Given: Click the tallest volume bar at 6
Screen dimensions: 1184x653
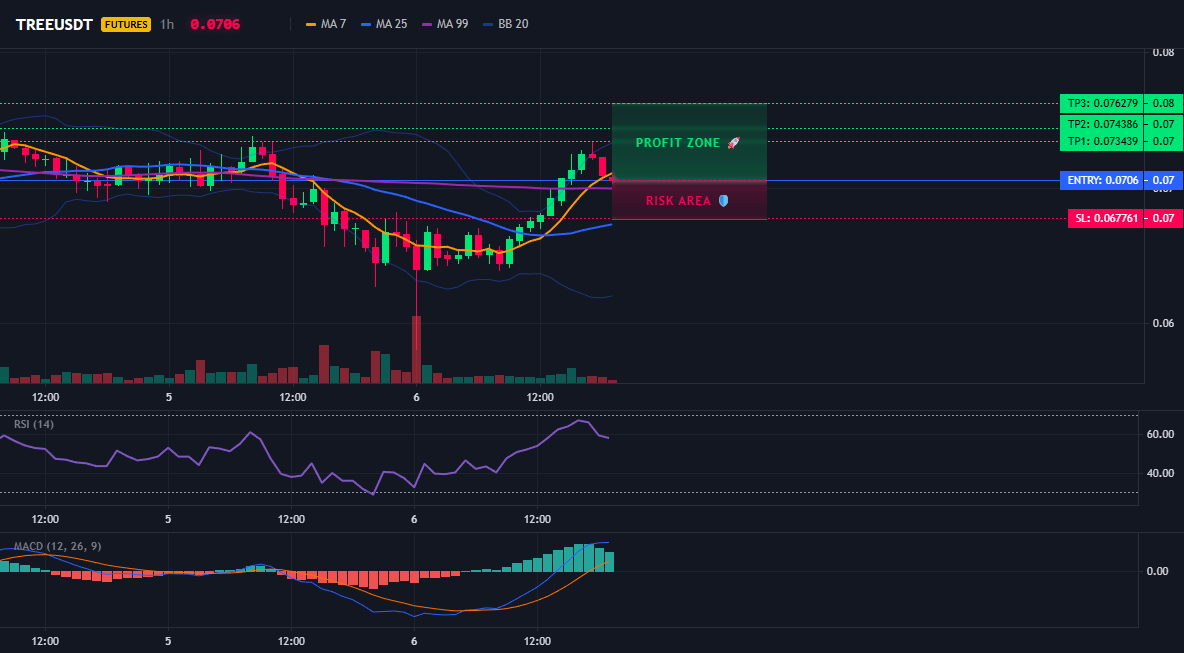Looking at the screenshot, I should [416, 350].
